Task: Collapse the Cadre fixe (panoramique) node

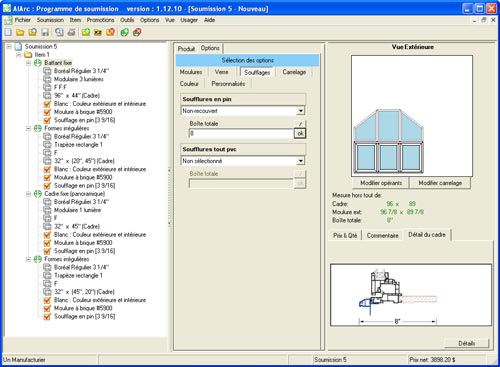Action: point(29,194)
